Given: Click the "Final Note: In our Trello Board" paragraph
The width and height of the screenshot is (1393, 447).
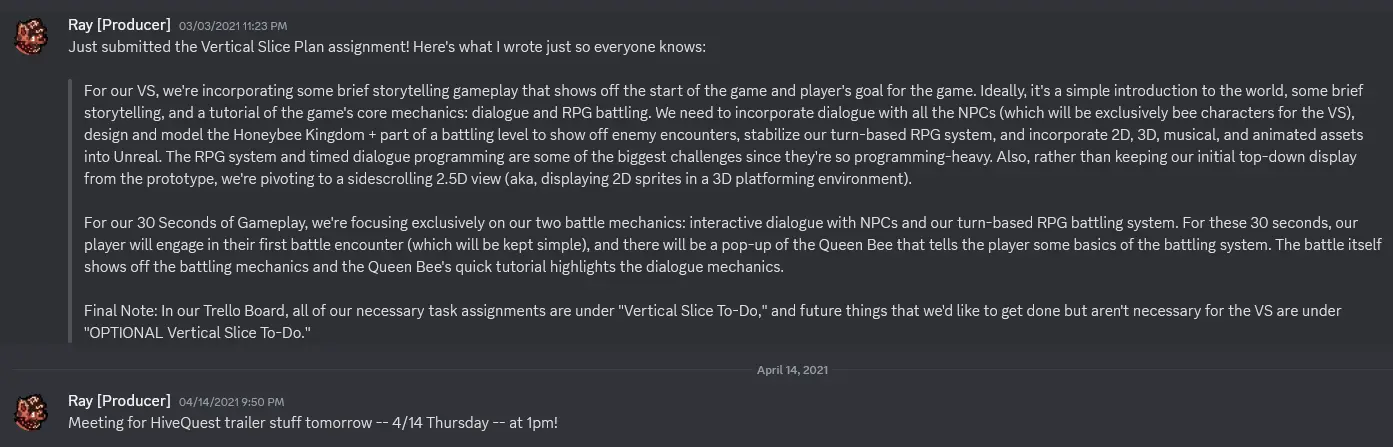Looking at the screenshot, I should pos(713,322).
